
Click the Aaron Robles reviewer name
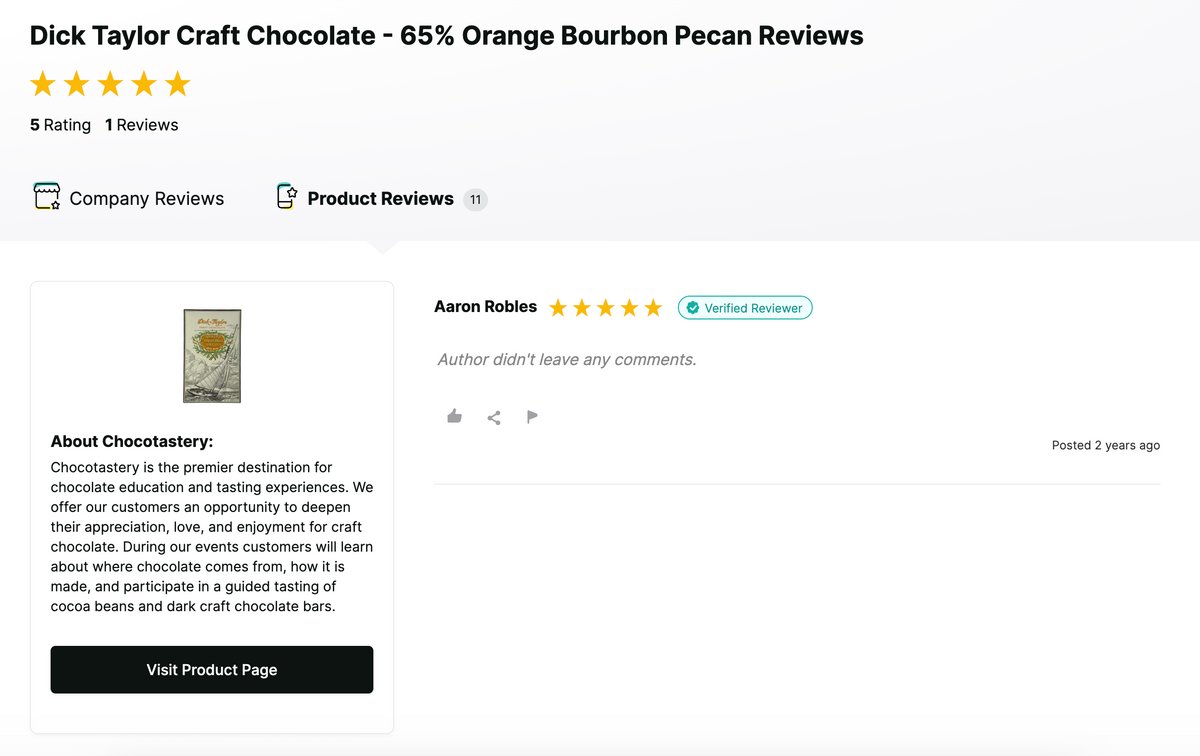(x=485, y=307)
